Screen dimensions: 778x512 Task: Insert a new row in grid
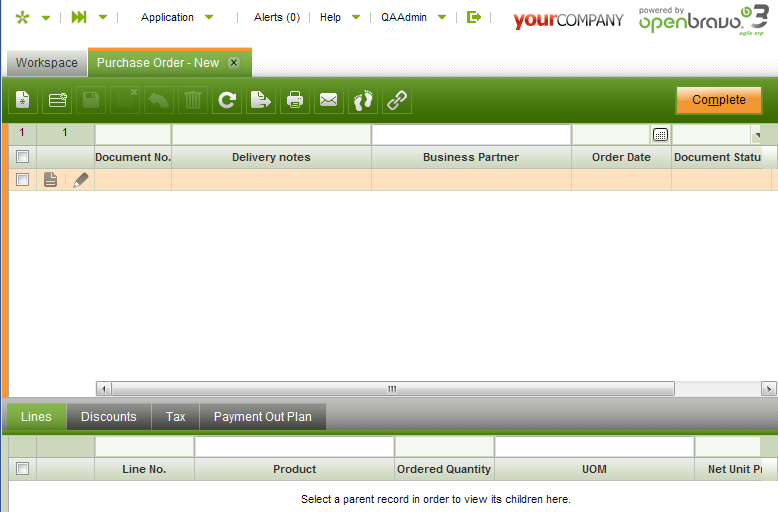tap(57, 100)
